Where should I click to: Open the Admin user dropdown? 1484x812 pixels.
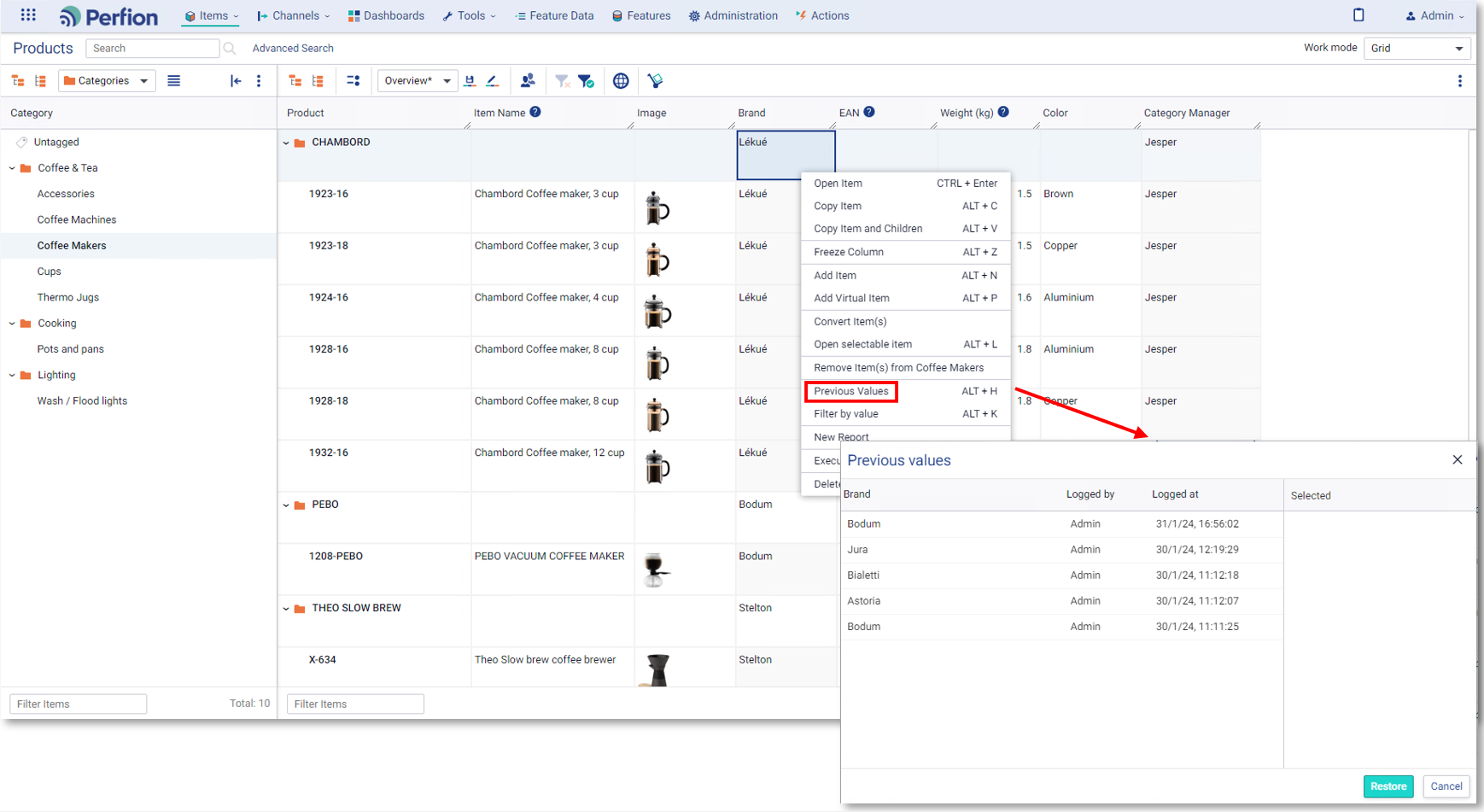tap(1434, 15)
